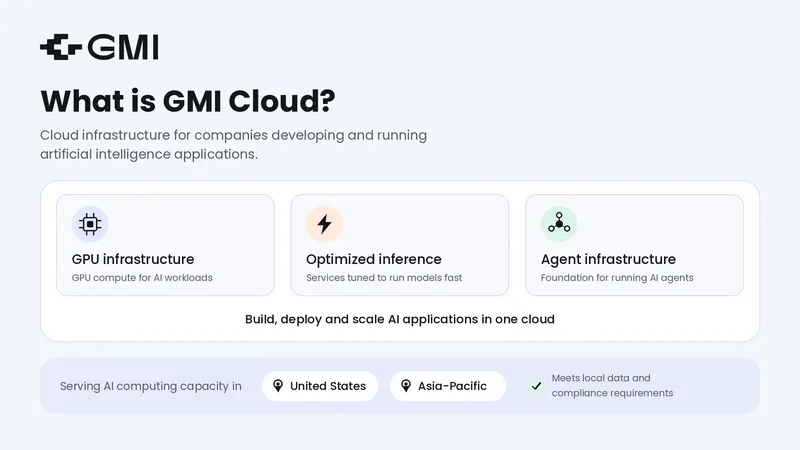Viewport: 800px width, 450px height.
Task: Open the Agent infrastructure card
Action: click(634, 245)
